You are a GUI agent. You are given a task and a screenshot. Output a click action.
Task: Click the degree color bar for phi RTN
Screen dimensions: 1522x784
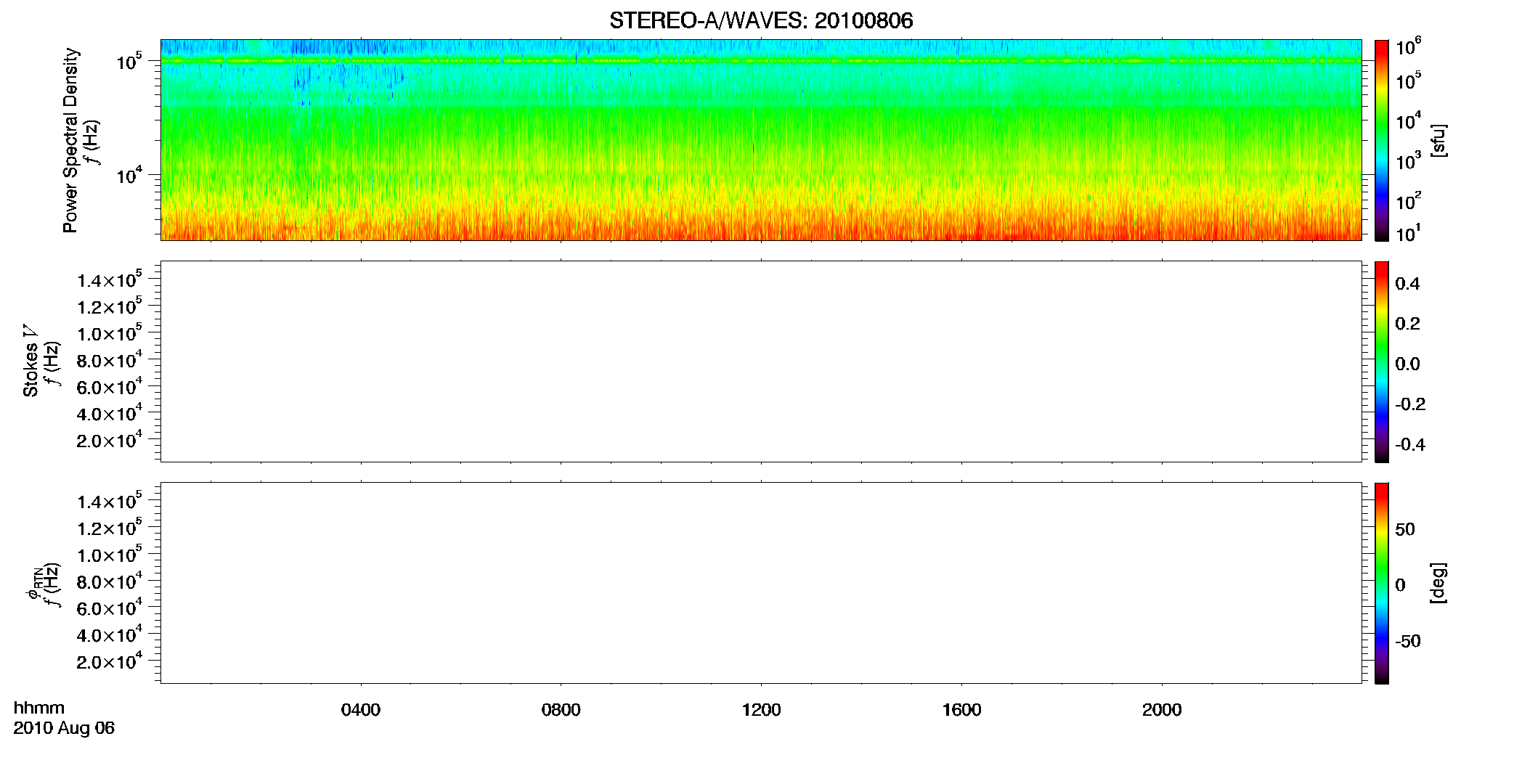click(1382, 583)
